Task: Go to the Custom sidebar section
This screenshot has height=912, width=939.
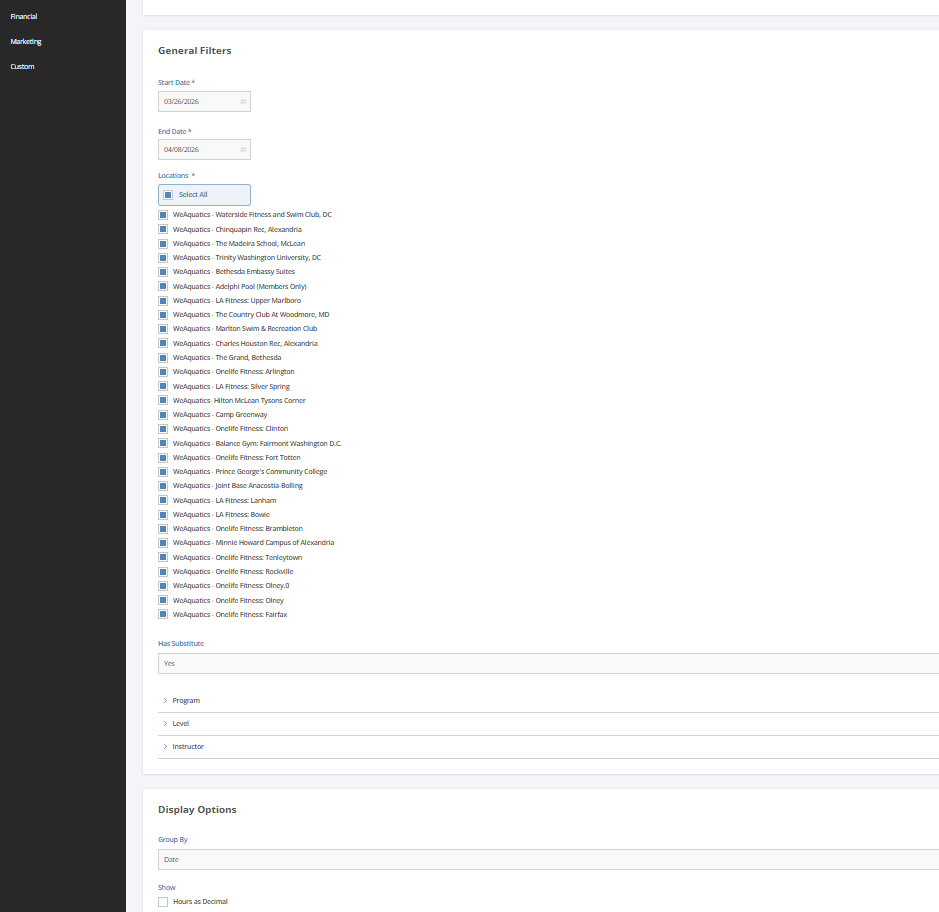Action: tap(22, 66)
